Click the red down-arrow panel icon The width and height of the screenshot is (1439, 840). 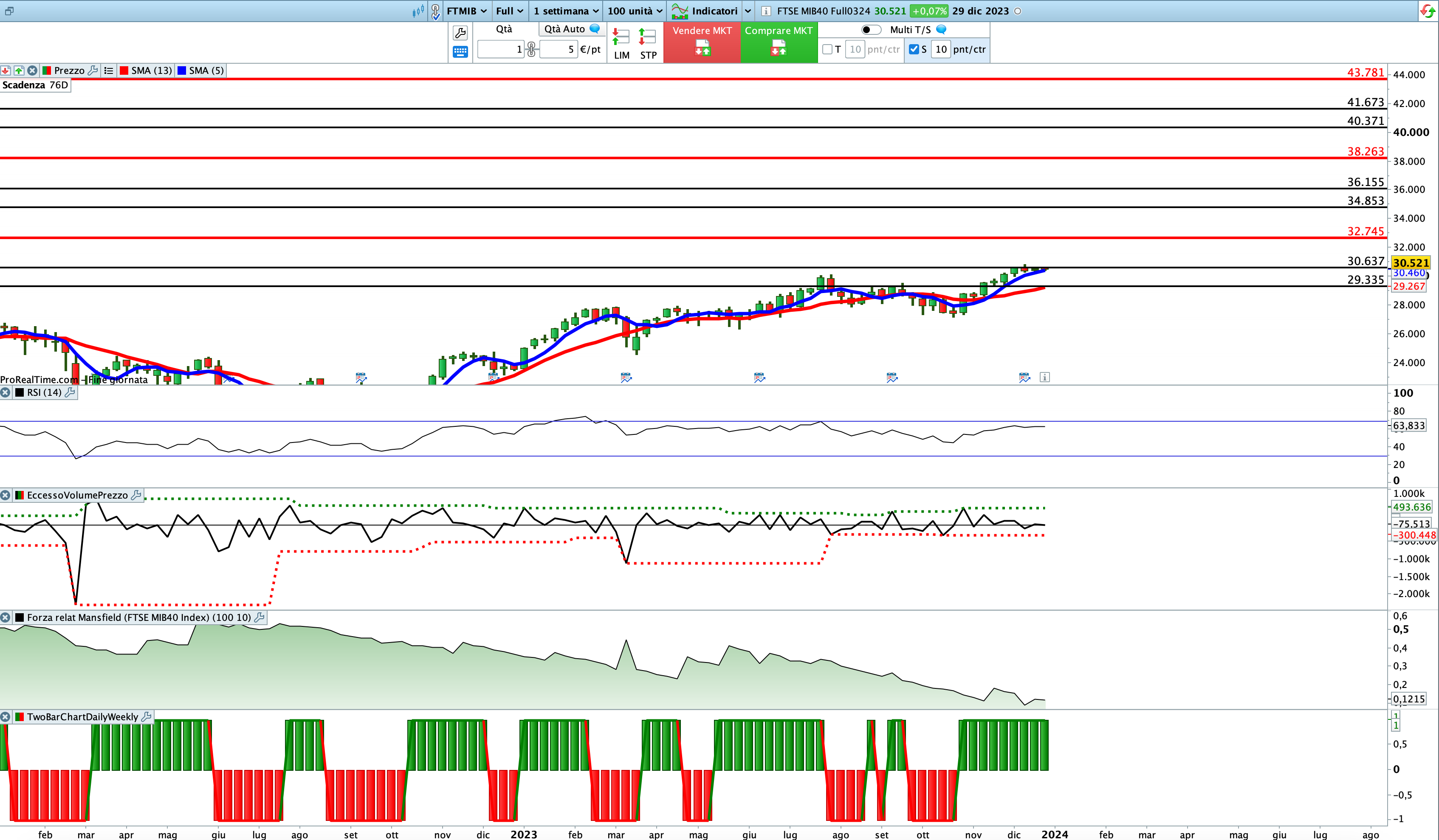(6, 70)
